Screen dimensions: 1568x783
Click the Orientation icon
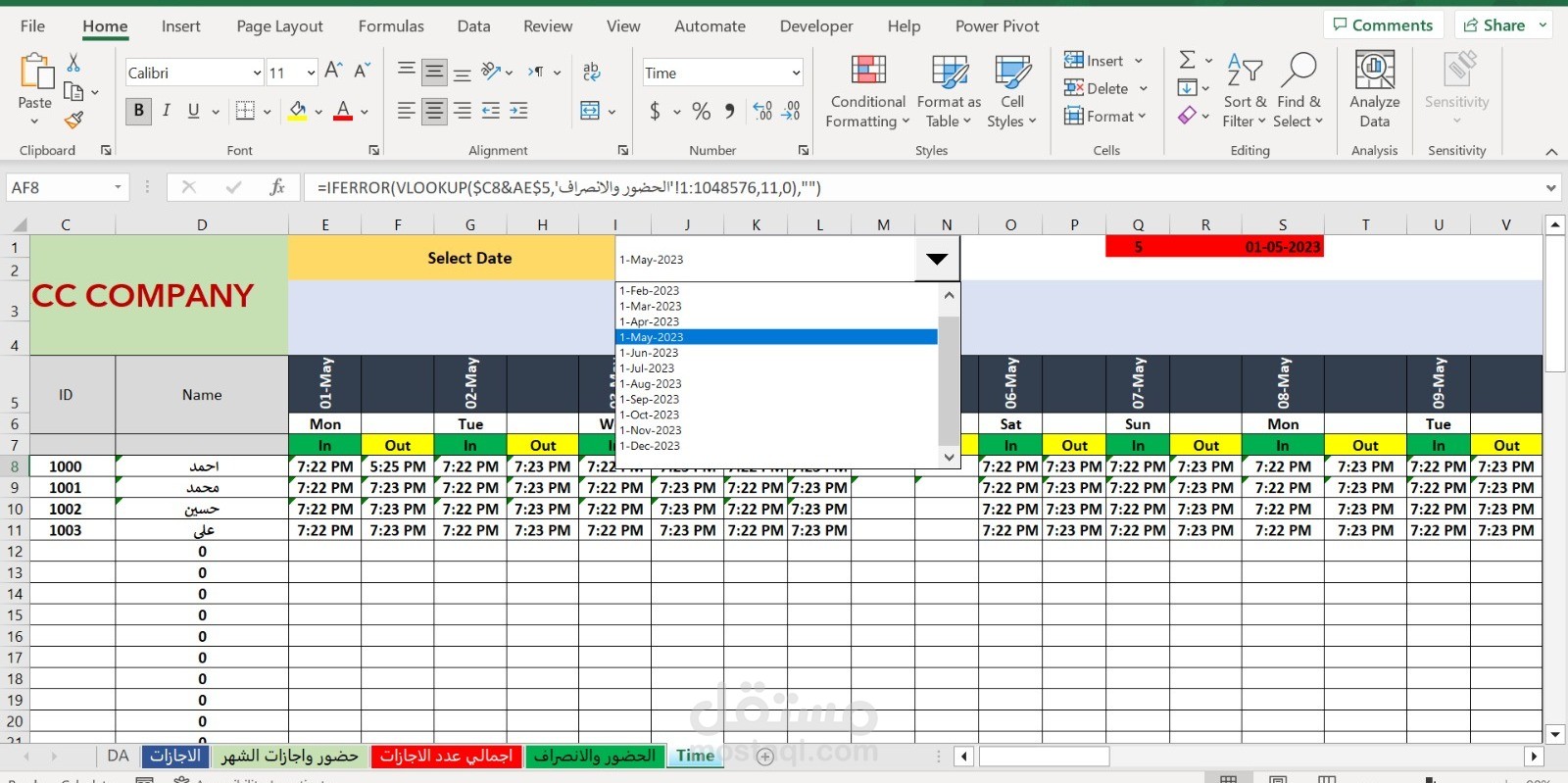coord(491,72)
